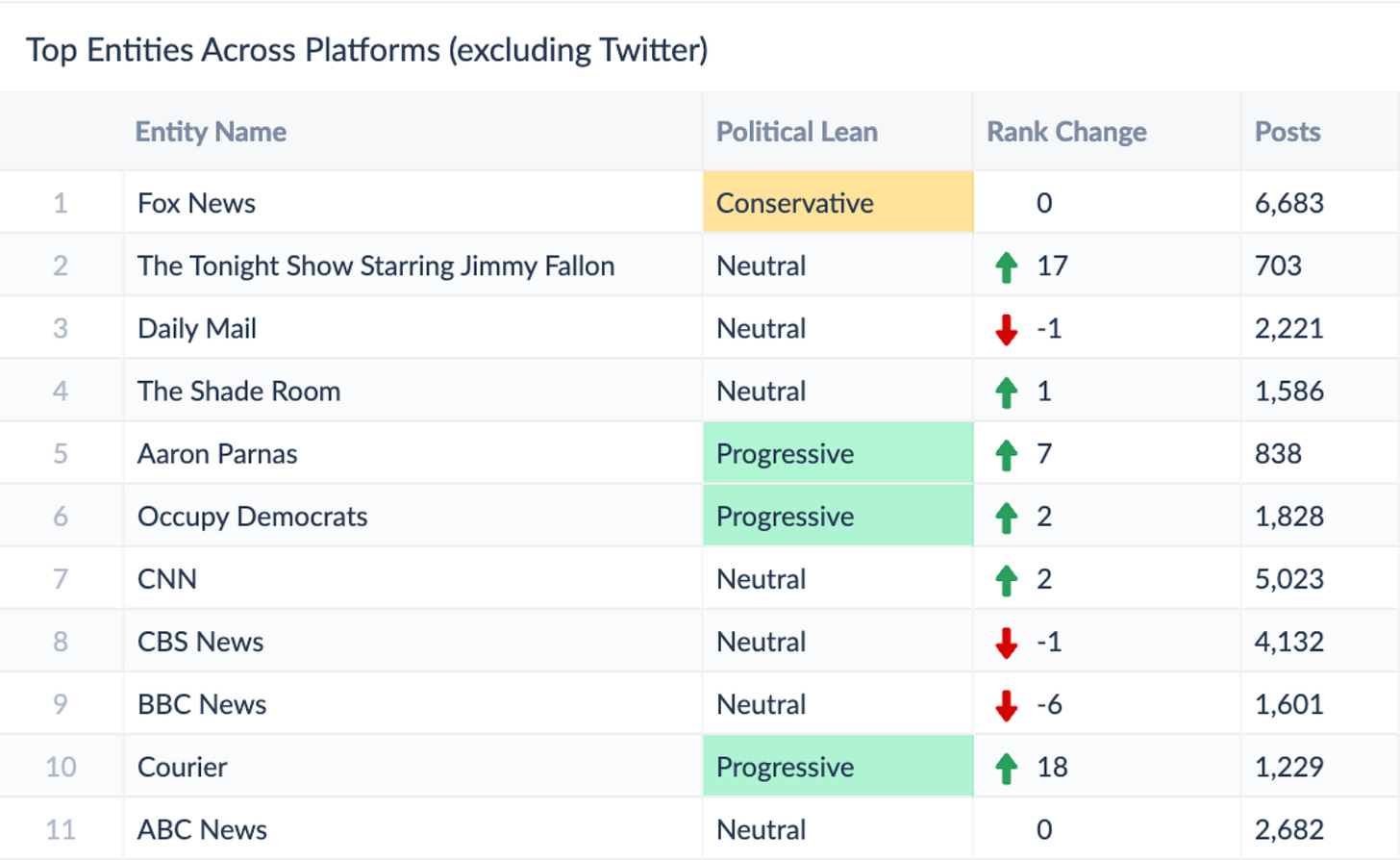Open the Fox News entity
The image size is (1400, 860).
tap(196, 203)
